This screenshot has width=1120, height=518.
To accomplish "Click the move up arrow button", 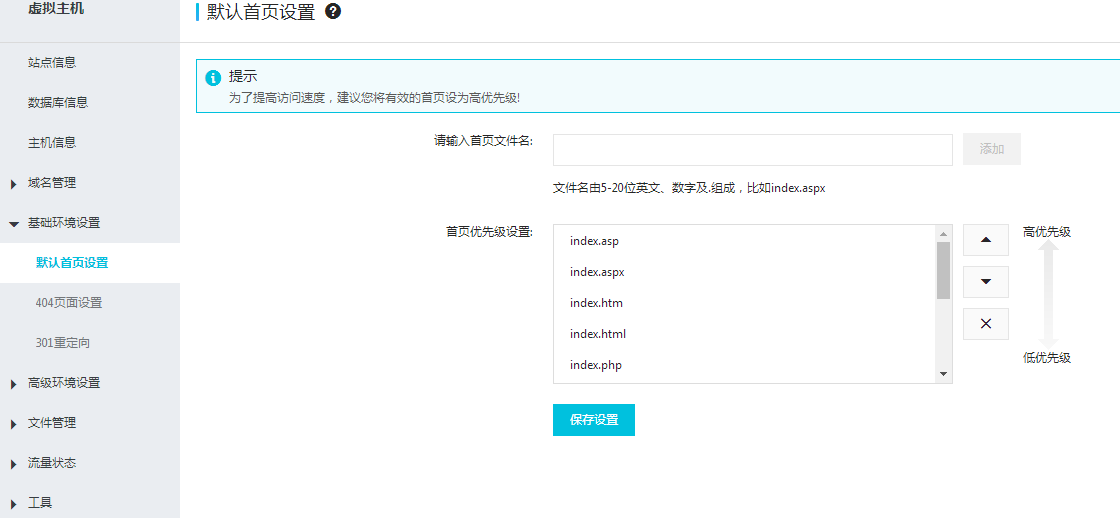I will click(x=985, y=240).
